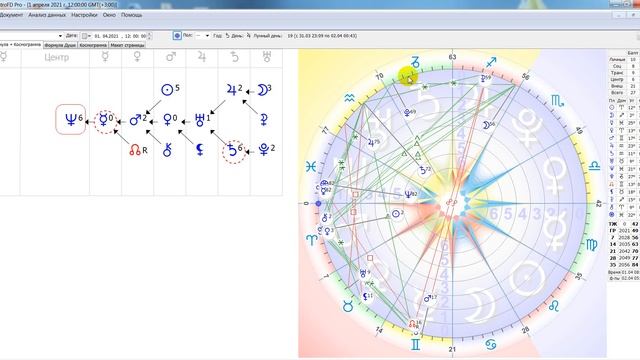640x360 pixels.
Task: Select Black Moon Lilith in the formula diagram
Action: point(200,150)
